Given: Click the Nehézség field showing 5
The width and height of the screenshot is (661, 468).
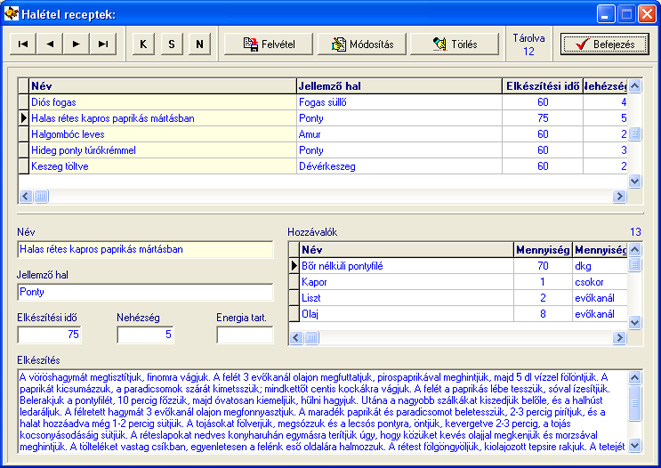Looking at the screenshot, I should point(145,335).
